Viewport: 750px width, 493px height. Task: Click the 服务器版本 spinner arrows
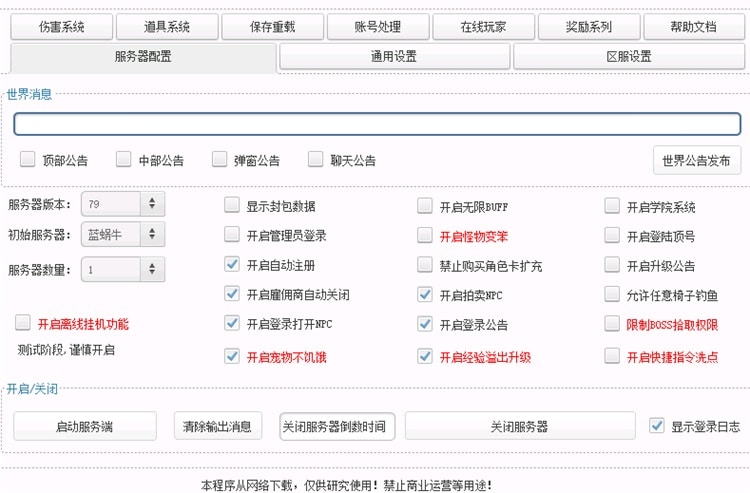point(151,204)
